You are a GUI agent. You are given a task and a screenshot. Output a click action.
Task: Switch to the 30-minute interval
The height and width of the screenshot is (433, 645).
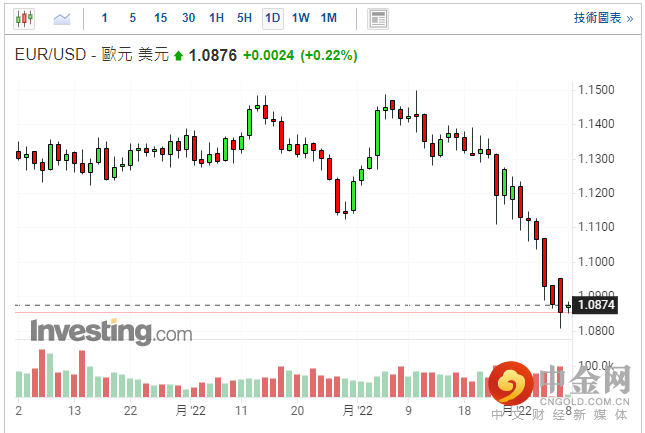[189, 18]
